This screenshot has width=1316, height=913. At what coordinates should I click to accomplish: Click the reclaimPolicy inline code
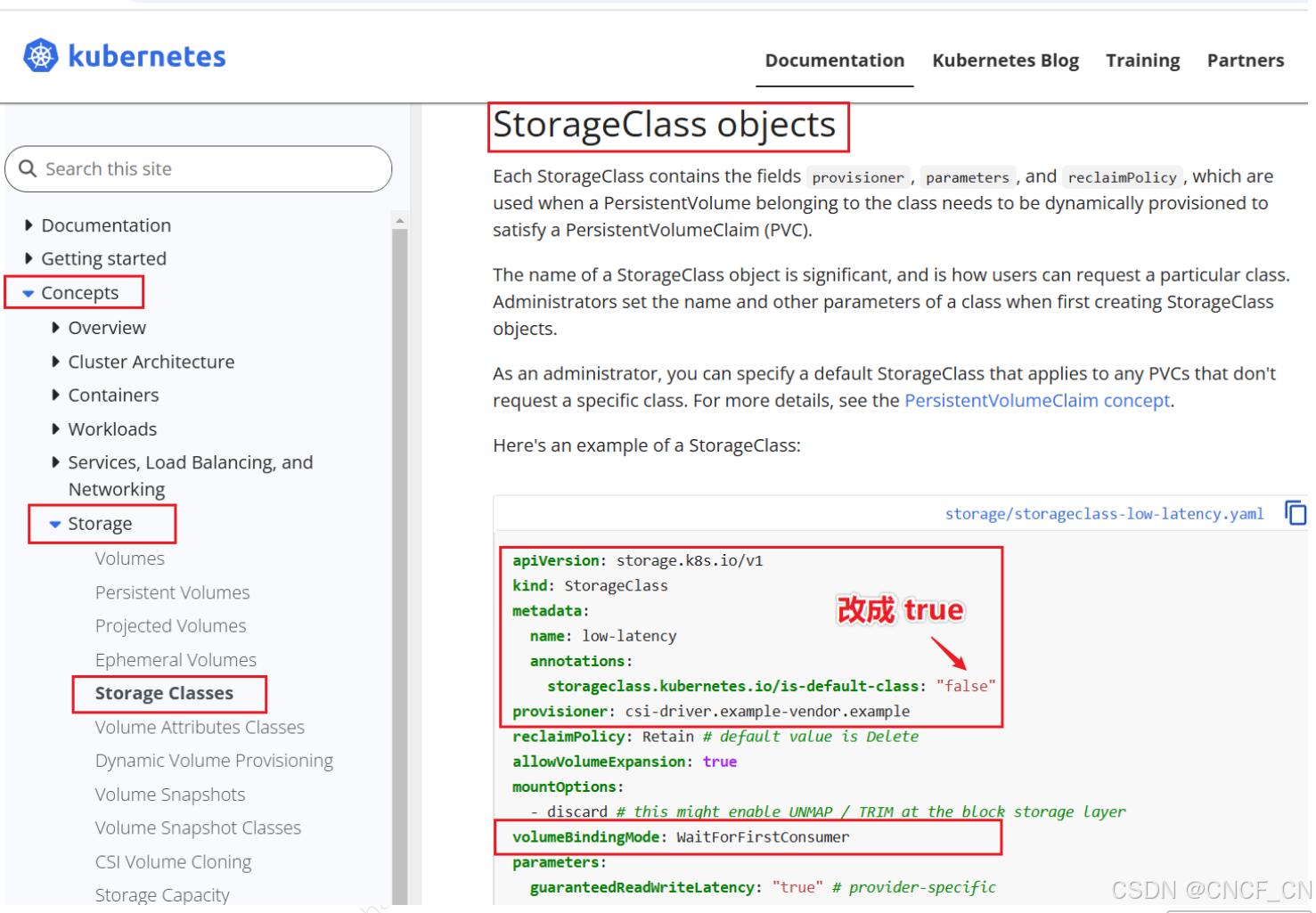coord(1123,177)
